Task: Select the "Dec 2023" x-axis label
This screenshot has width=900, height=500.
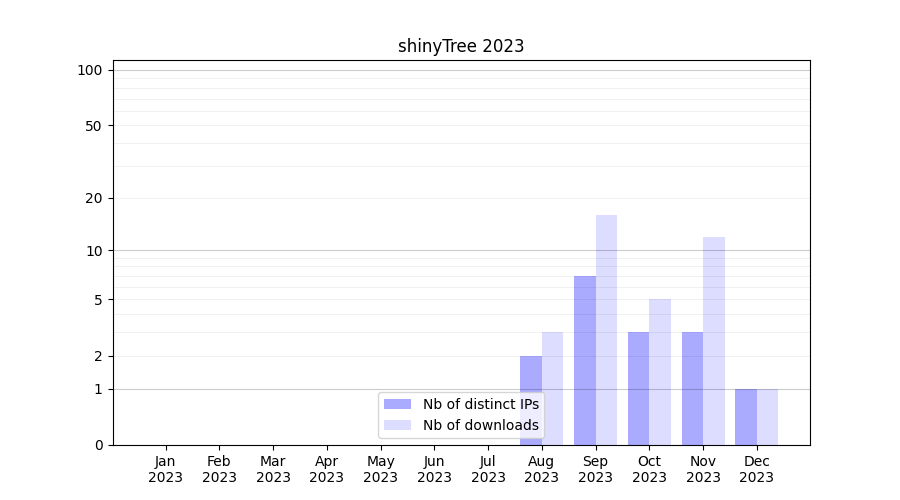Action: pos(756,469)
